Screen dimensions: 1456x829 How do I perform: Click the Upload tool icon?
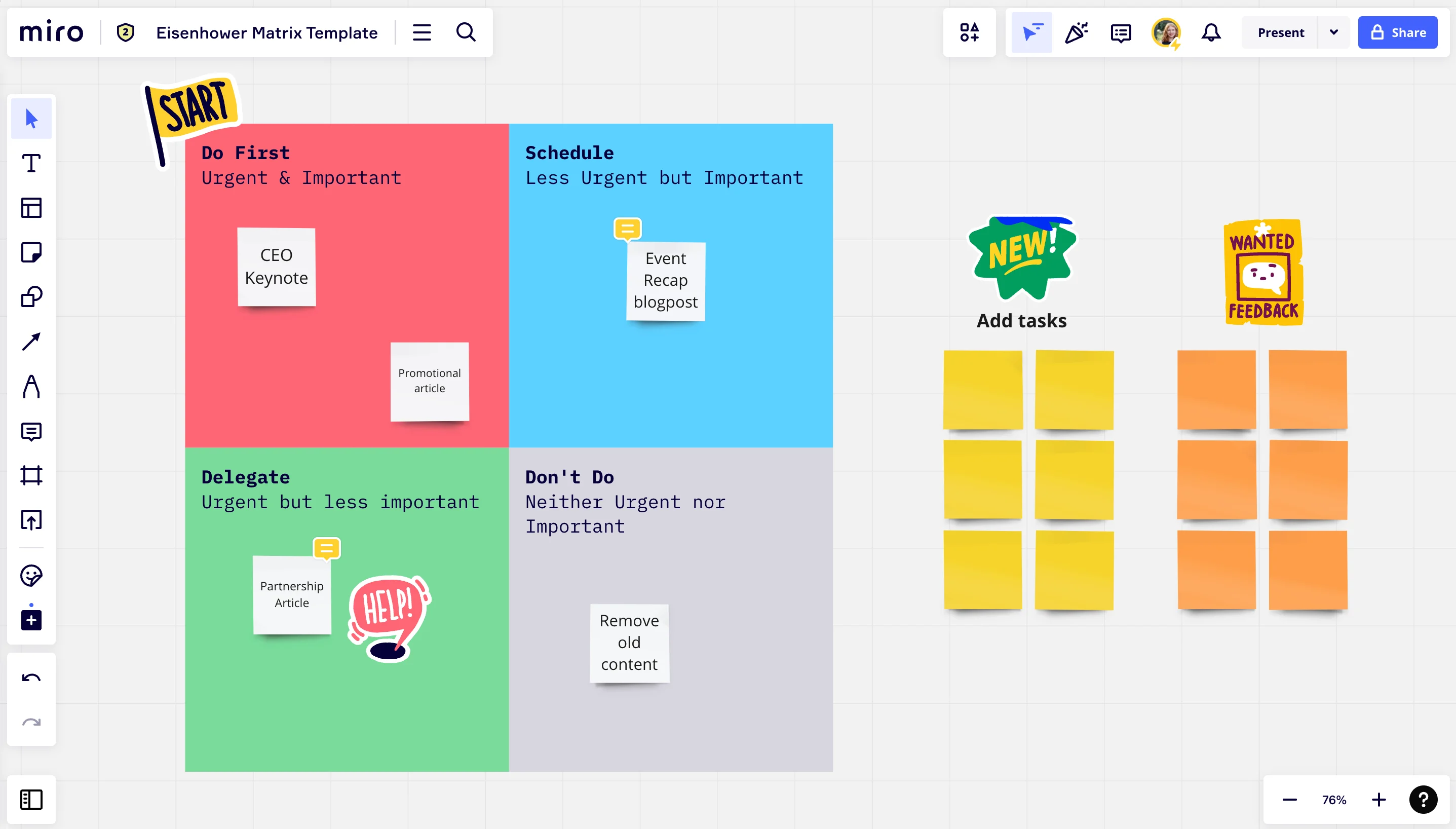pyautogui.click(x=31, y=520)
